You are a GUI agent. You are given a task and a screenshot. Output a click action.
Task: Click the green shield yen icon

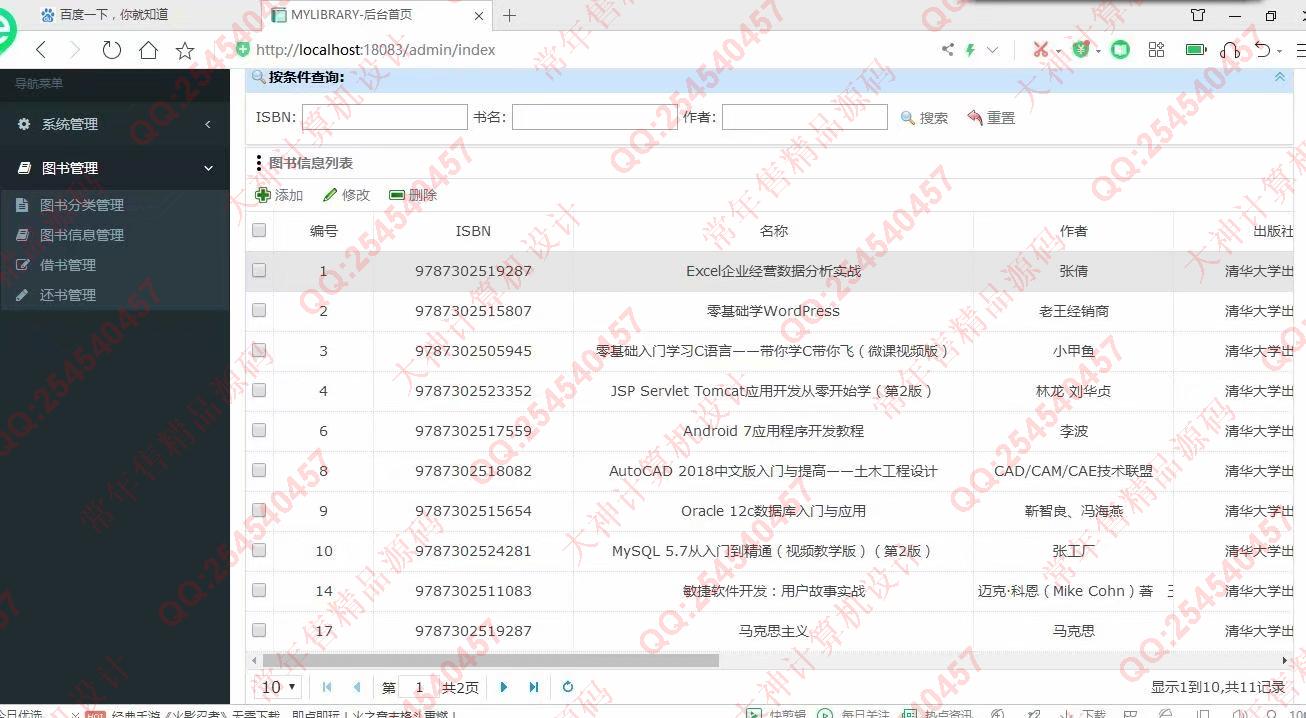(x=1081, y=49)
